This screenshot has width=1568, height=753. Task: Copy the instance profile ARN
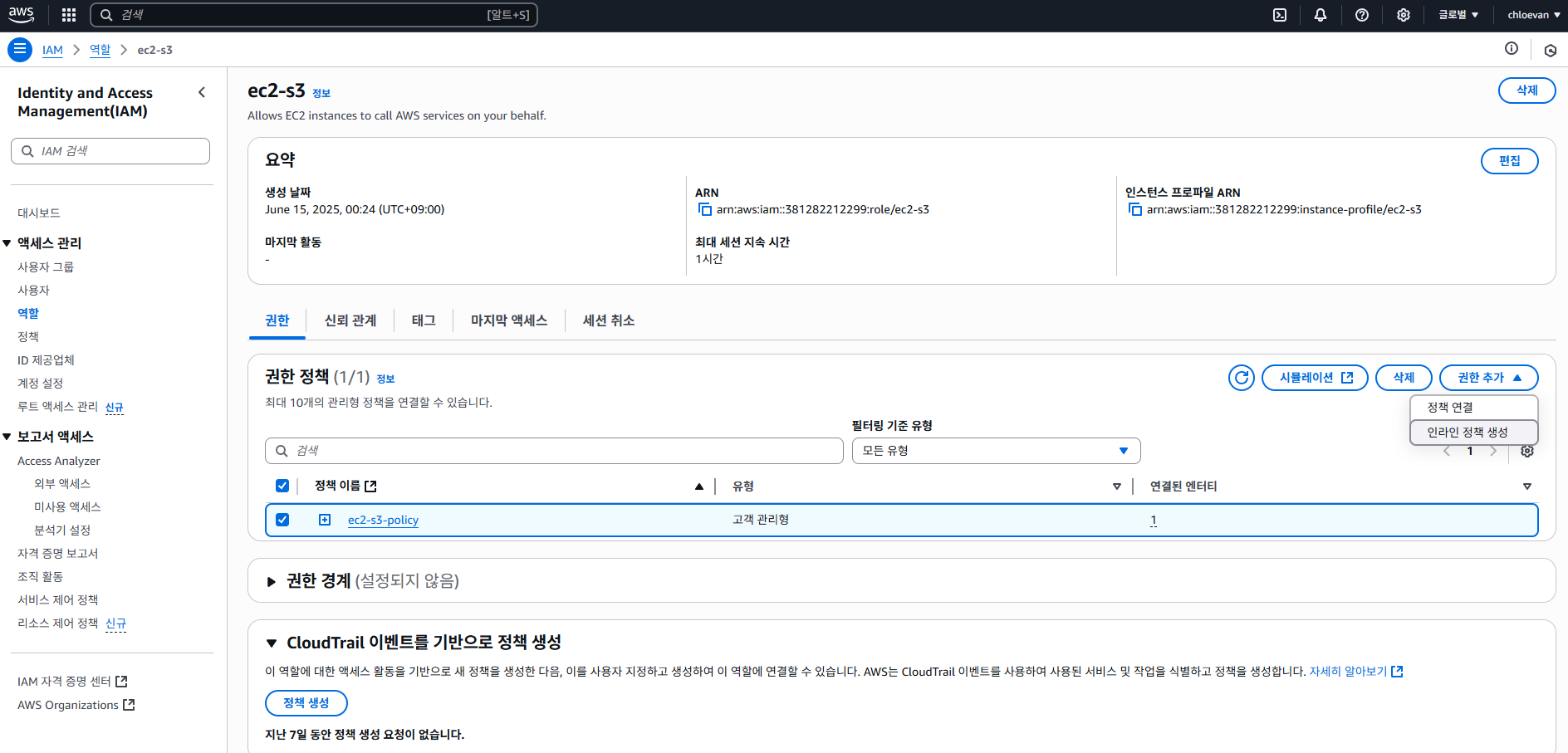click(1134, 209)
